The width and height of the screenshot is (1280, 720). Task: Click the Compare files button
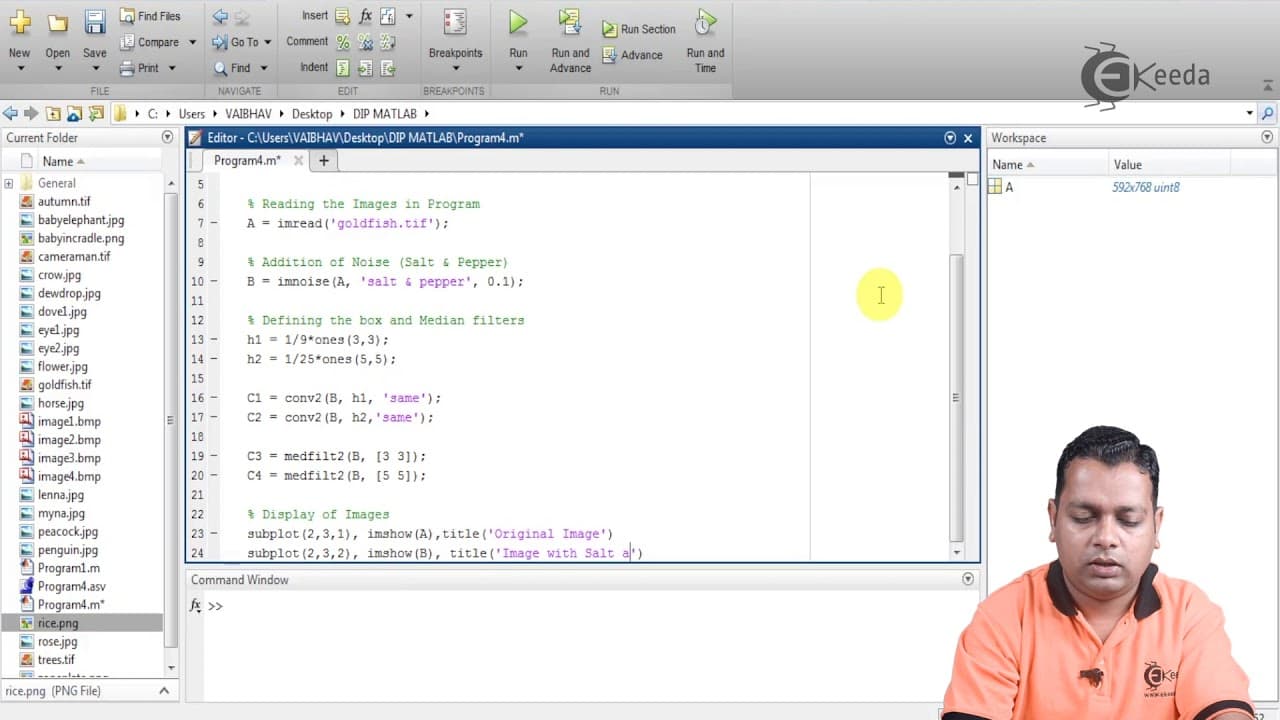150,42
